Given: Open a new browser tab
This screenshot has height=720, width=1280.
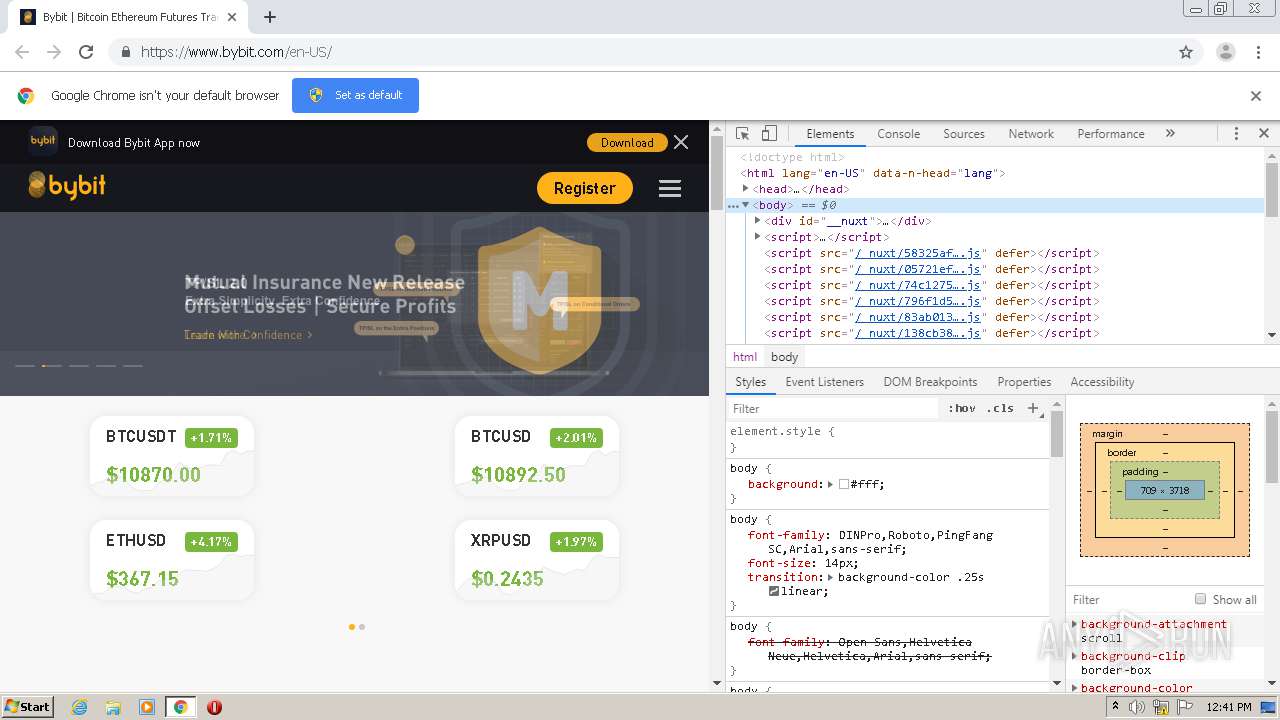Looking at the screenshot, I should coord(270,17).
